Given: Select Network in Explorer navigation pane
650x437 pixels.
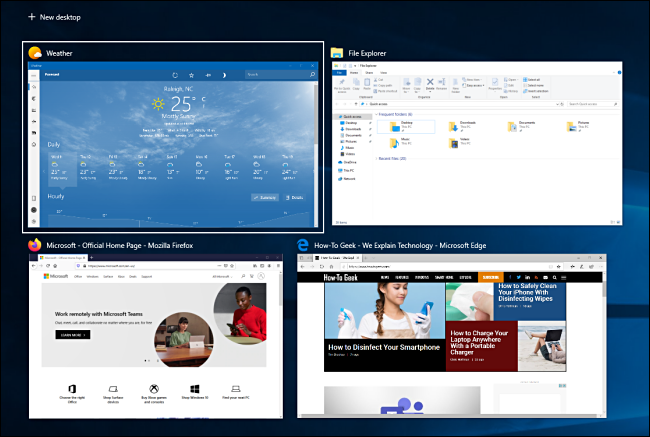Looking at the screenshot, I should pyautogui.click(x=347, y=179).
